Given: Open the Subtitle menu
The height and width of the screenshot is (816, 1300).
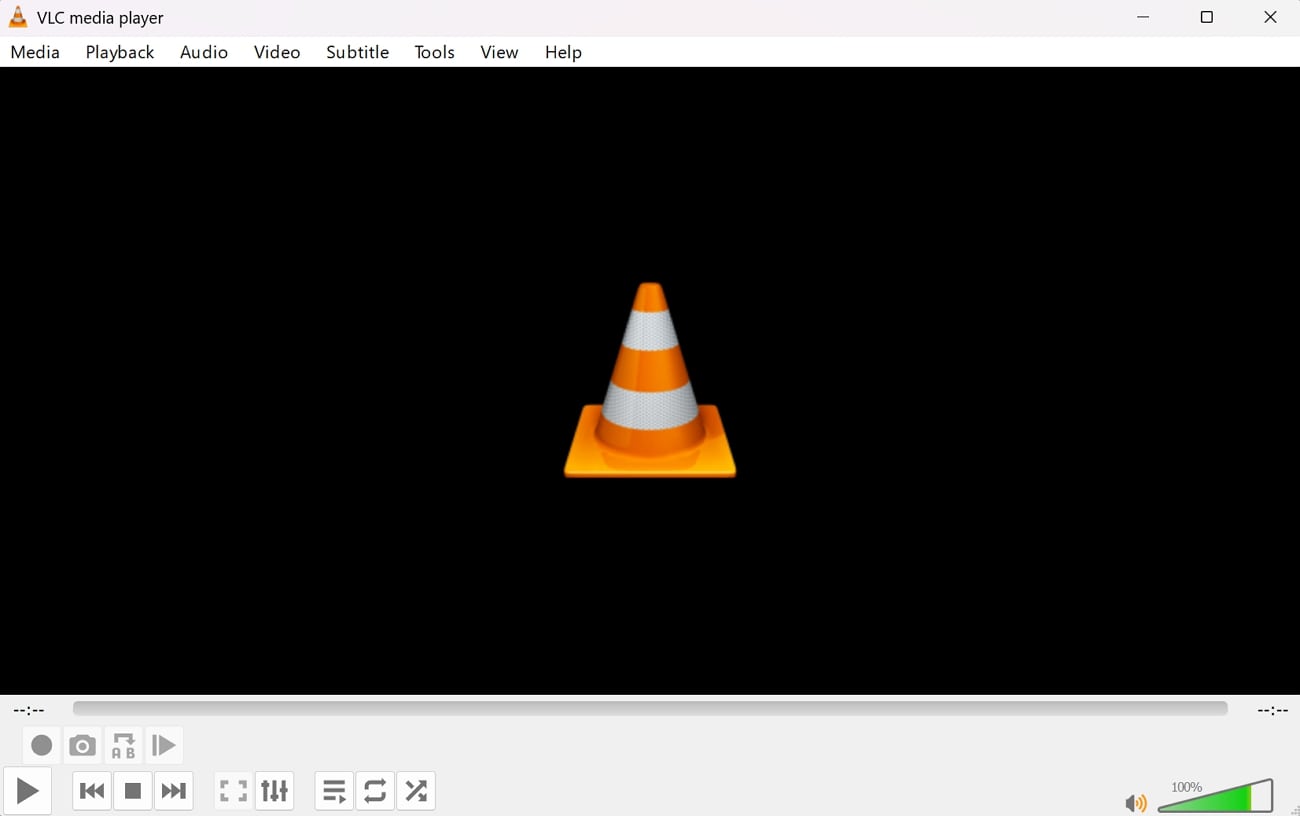Looking at the screenshot, I should coord(357,52).
